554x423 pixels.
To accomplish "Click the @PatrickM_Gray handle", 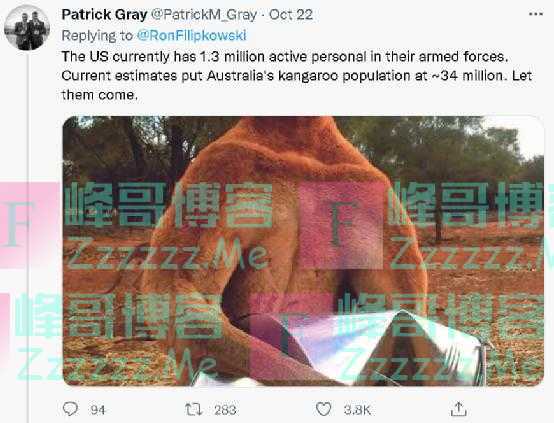I will (204, 15).
